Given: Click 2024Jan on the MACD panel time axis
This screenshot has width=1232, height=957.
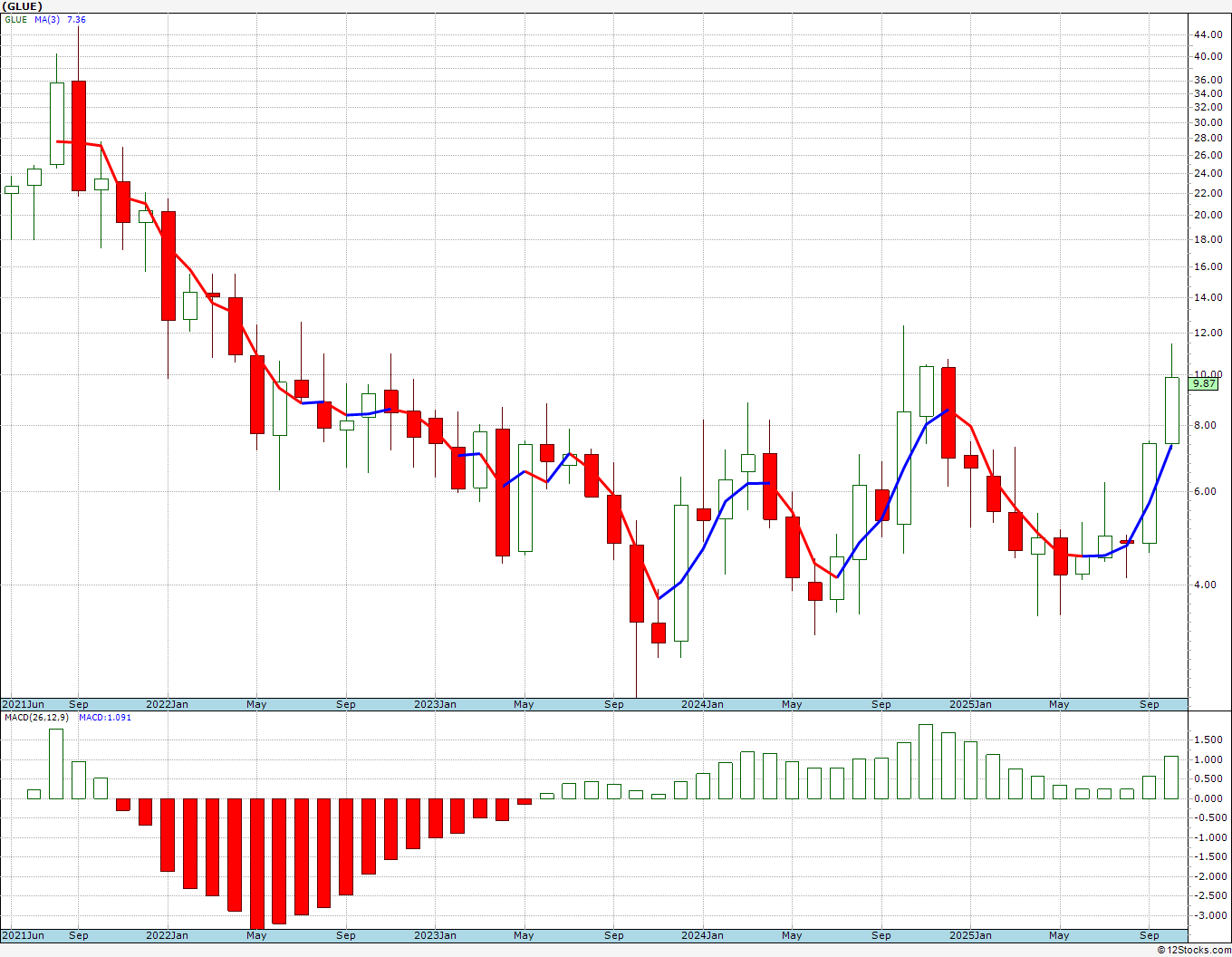Looking at the screenshot, I should (x=702, y=935).
